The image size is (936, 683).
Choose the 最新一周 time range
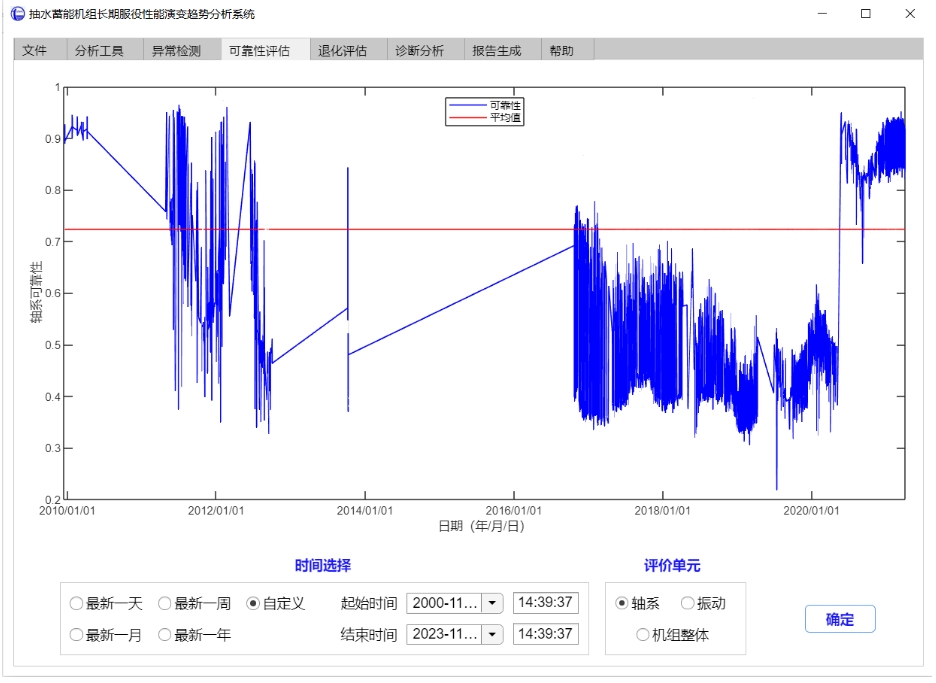click(x=165, y=603)
